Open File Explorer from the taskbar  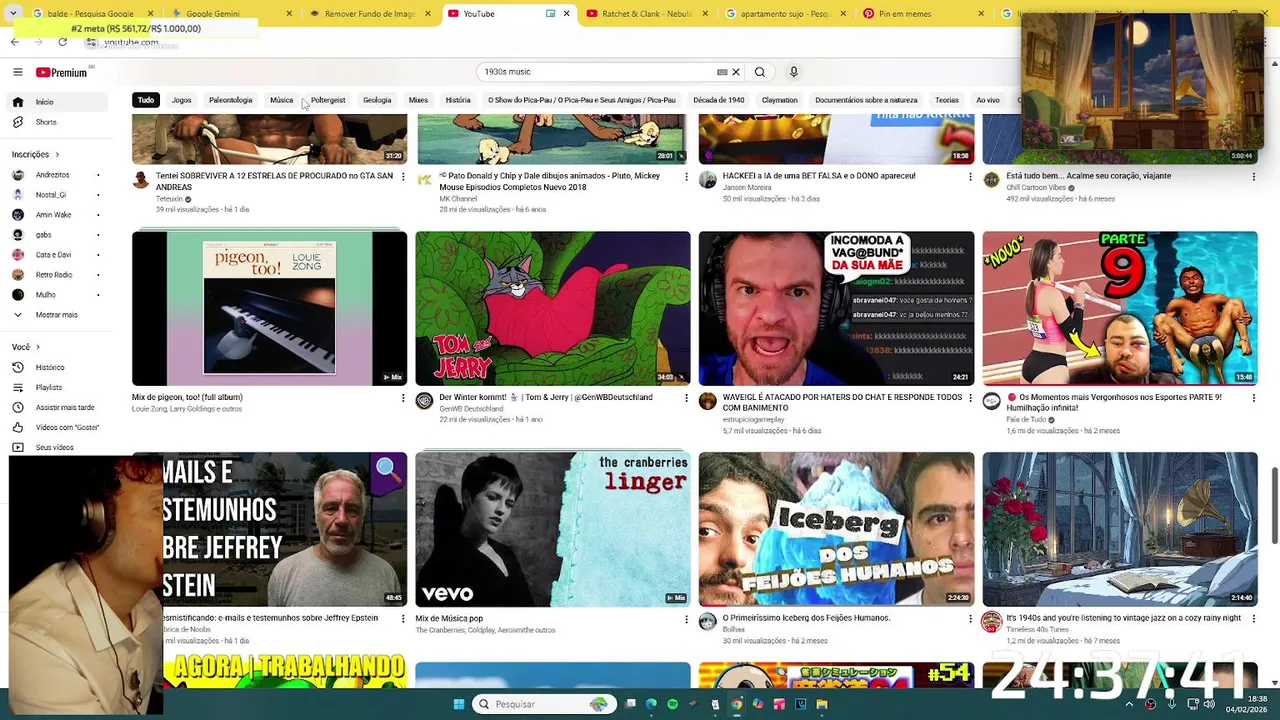click(822, 704)
